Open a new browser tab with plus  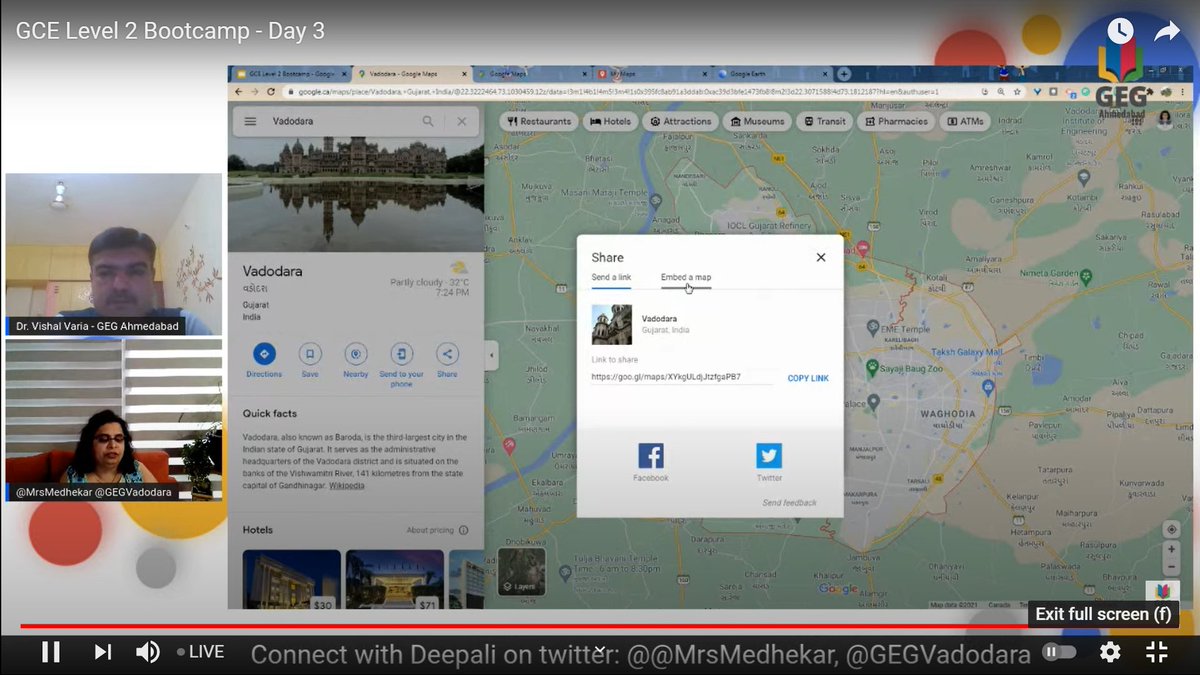844,74
